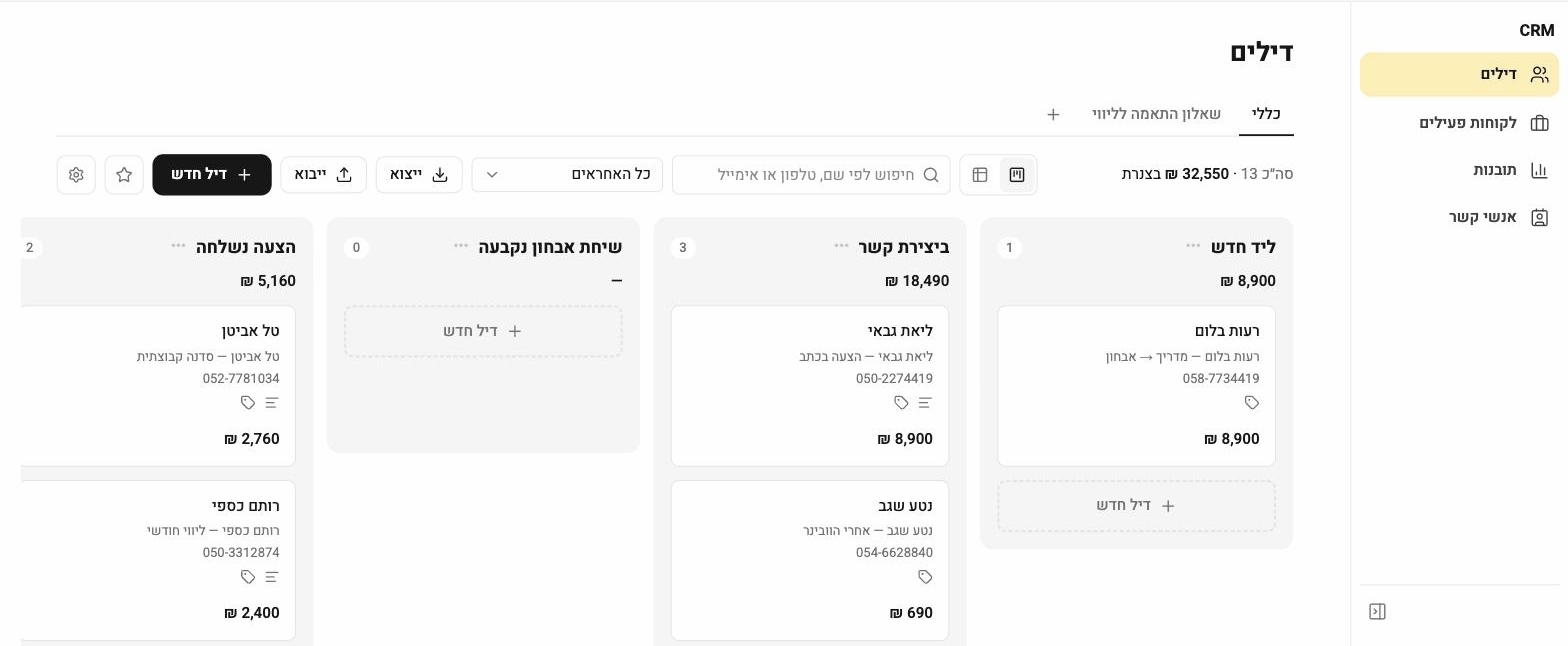This screenshot has width=1568, height=646.
Task: Click tag icon on טל אביטן card
Action: 248,403
